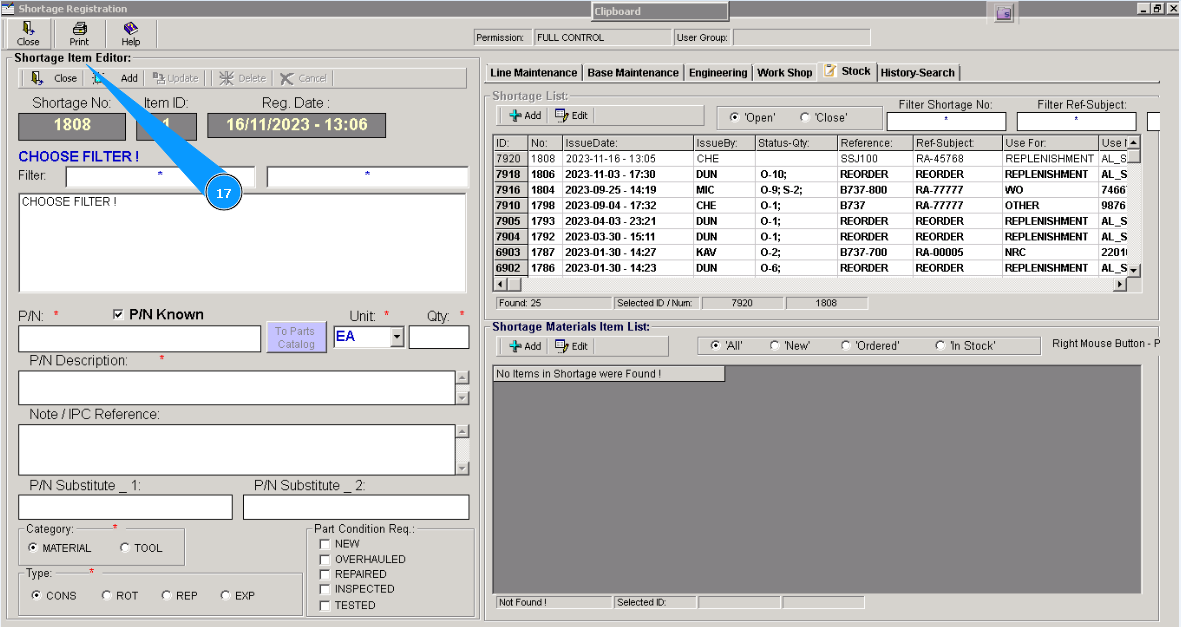Enable the OVERHAULED part condition checkbox
This screenshot has height=627, width=1181.
[x=324, y=559]
